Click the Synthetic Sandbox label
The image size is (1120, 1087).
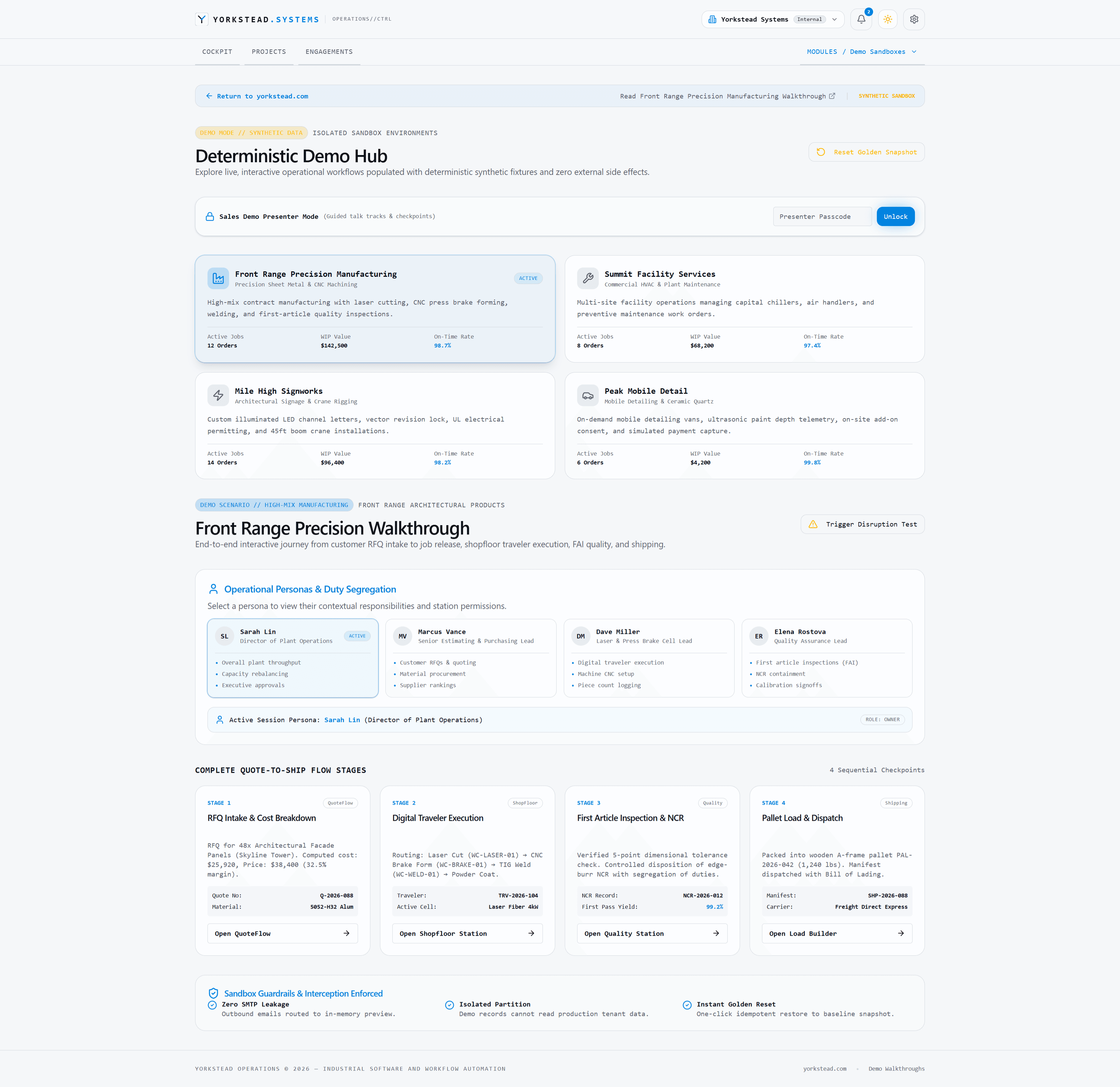point(886,96)
